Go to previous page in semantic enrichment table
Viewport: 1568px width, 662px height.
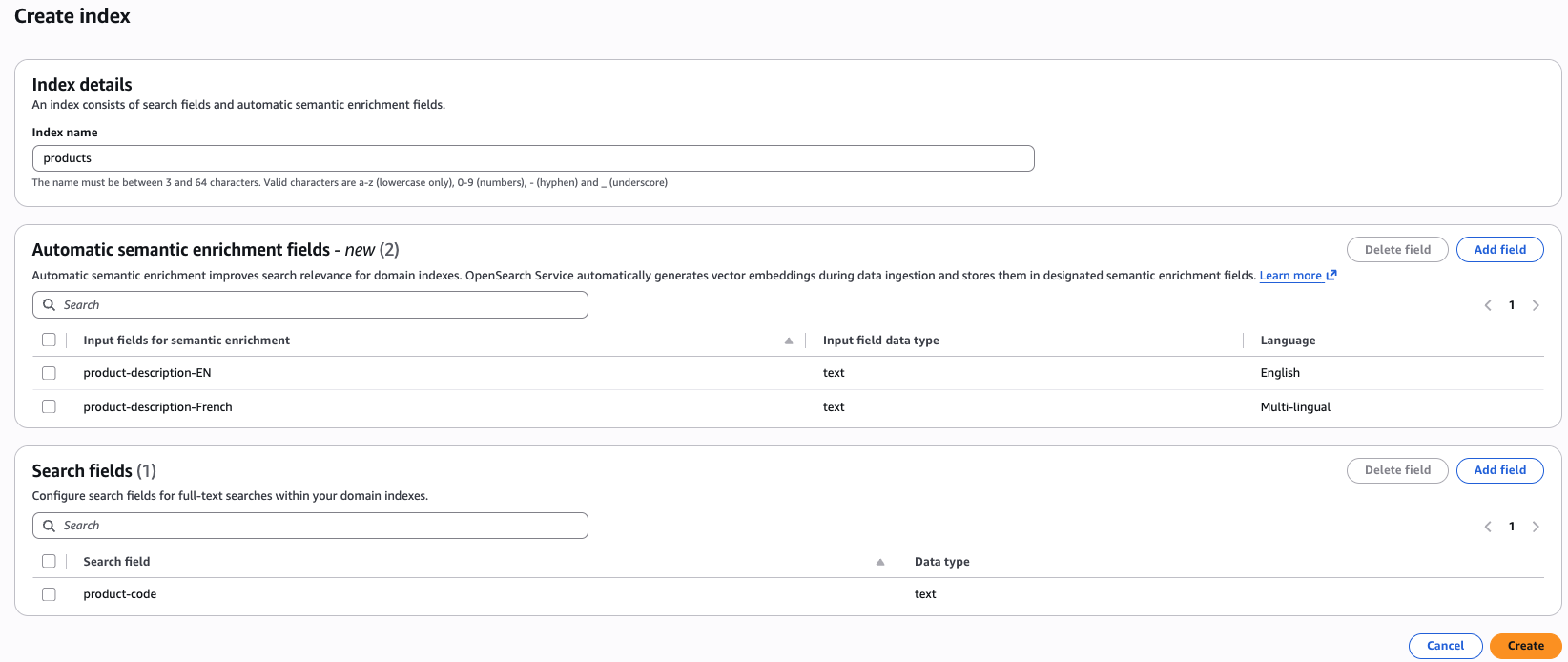coord(1488,305)
